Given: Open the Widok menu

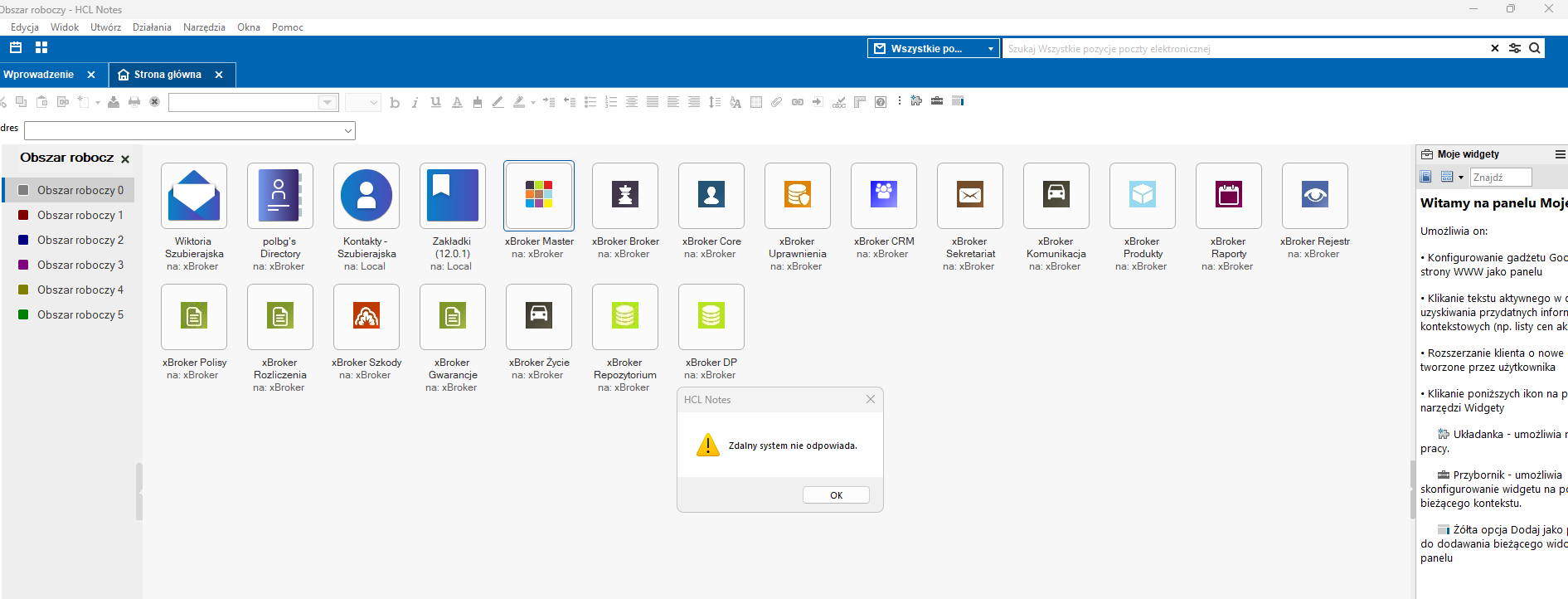Looking at the screenshot, I should pos(65,27).
